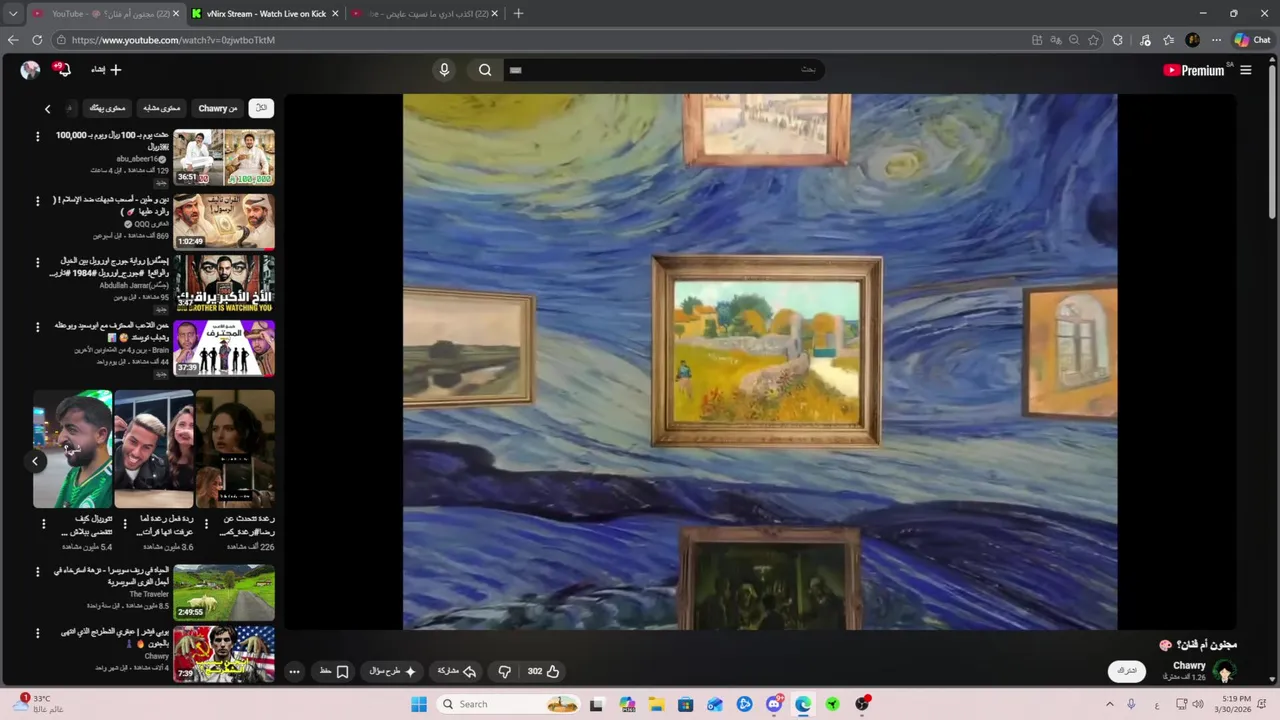Click the Create plus button on YouTube
Viewport: 1280px width, 720px height.
tap(106, 70)
